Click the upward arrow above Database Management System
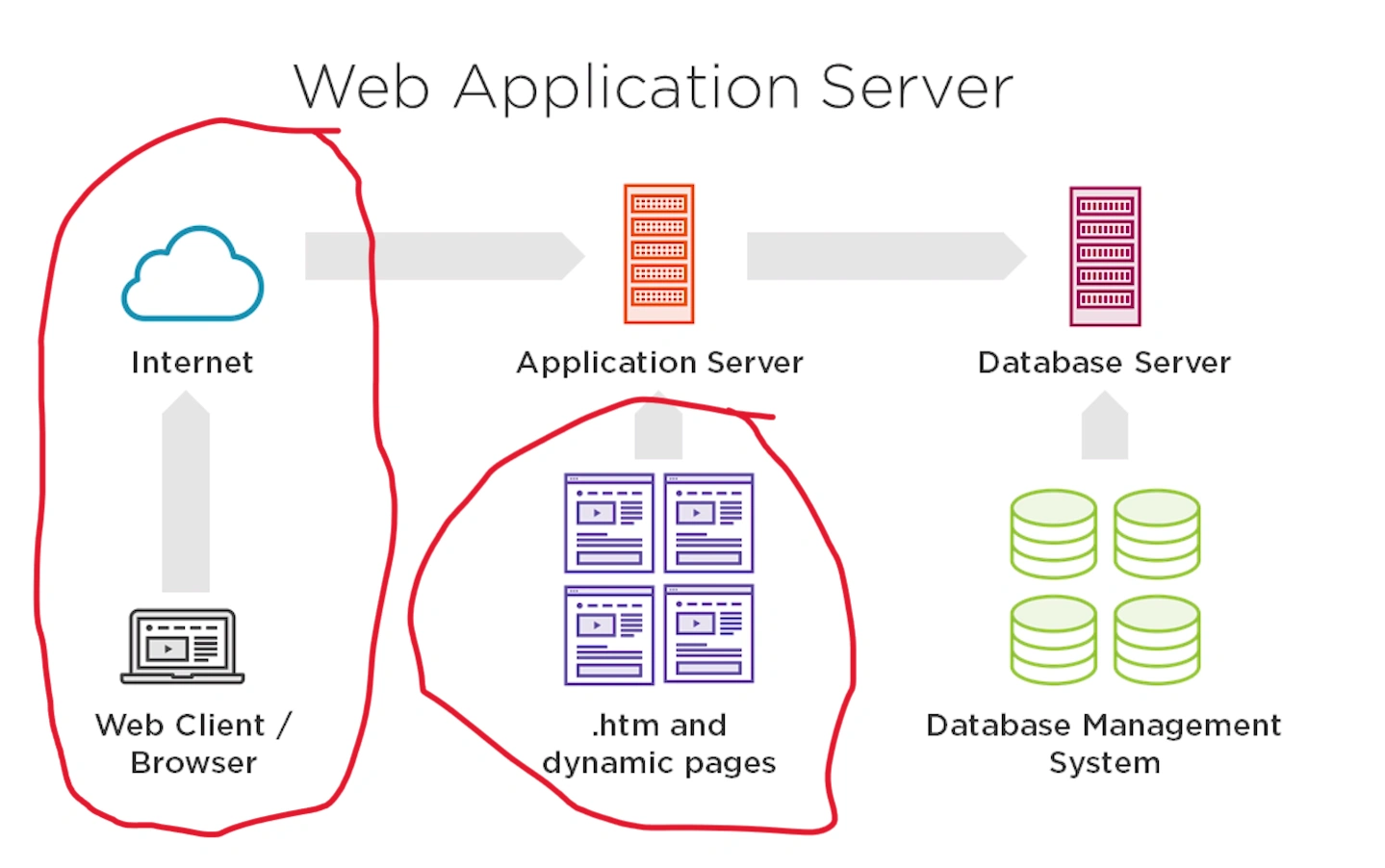The image size is (1385, 868). (x=1104, y=423)
